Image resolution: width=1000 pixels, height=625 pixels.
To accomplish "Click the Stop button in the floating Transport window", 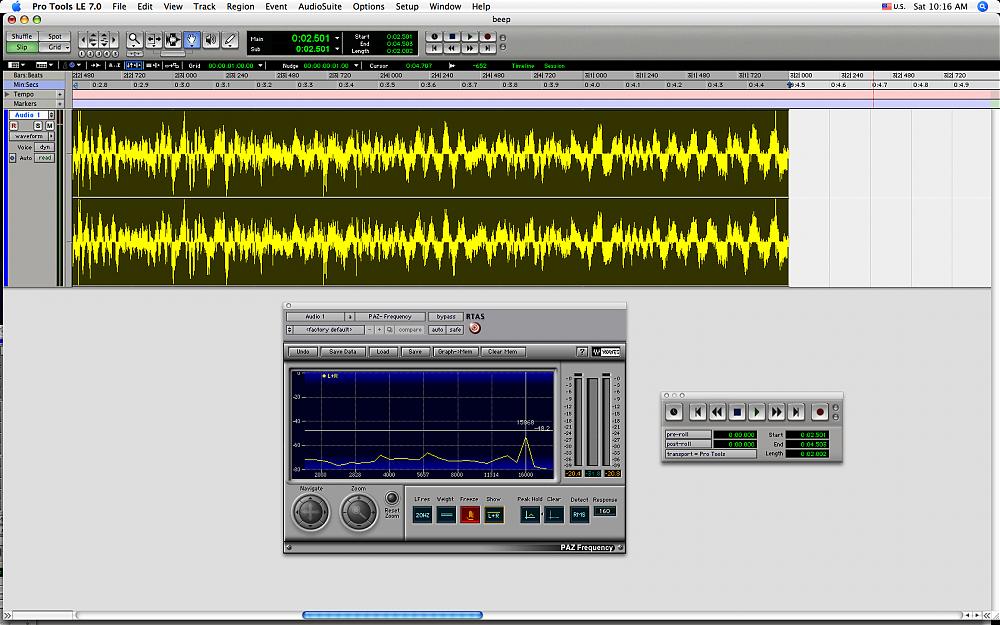I will click(x=737, y=412).
